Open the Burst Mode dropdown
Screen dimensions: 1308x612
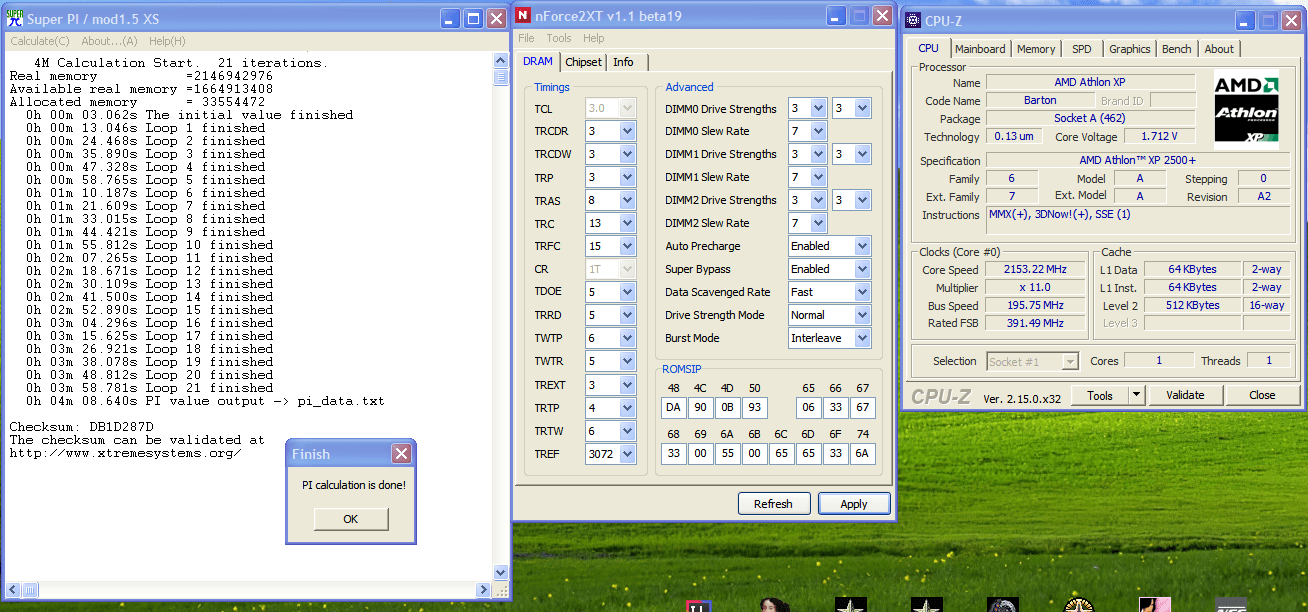pyautogui.click(x=862, y=338)
